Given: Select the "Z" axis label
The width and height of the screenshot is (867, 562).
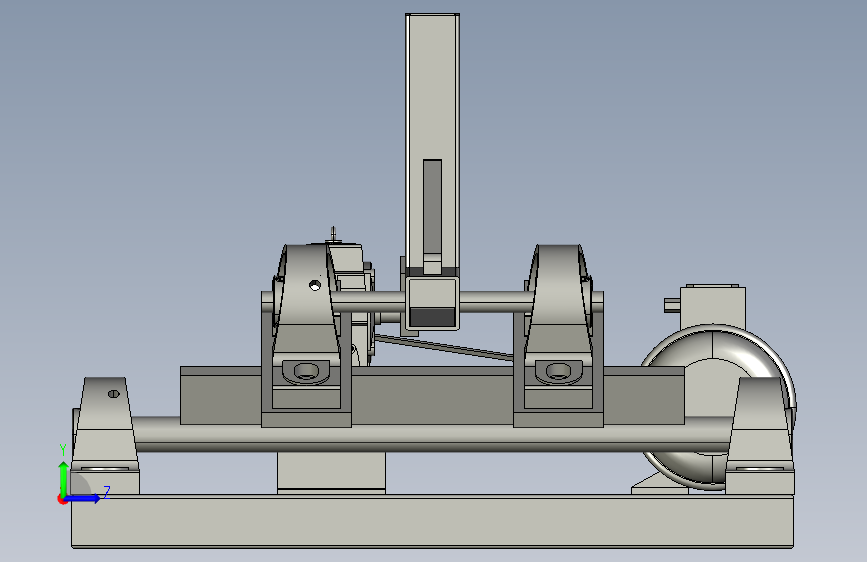Looking at the screenshot, I should (x=107, y=492).
